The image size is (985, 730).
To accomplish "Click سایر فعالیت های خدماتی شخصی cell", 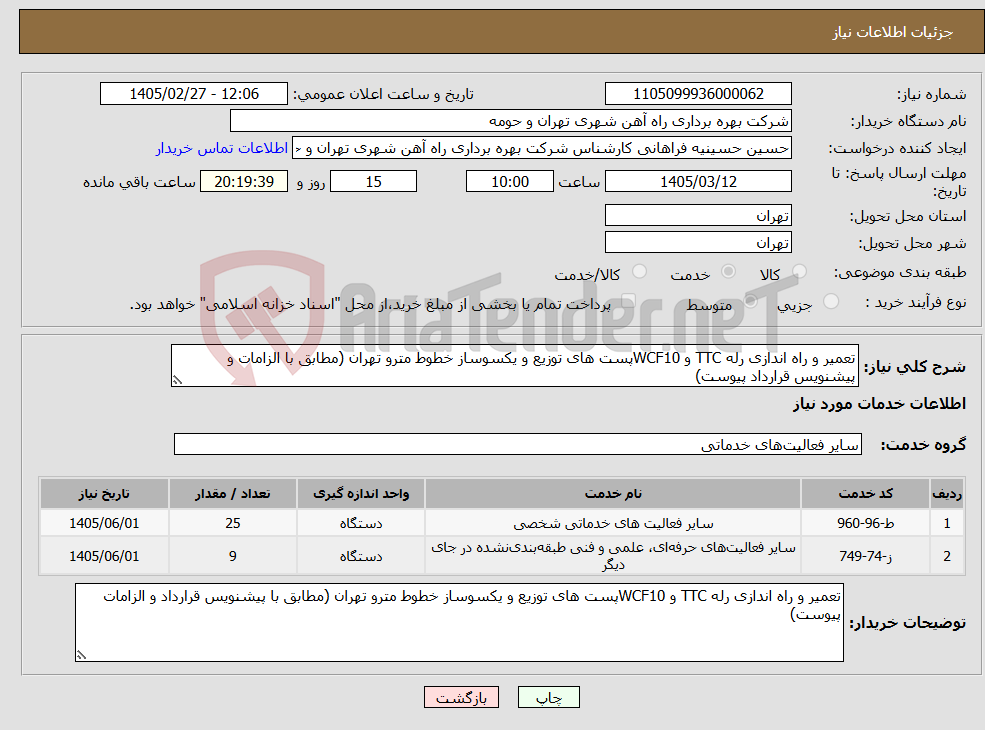I will [612, 523].
